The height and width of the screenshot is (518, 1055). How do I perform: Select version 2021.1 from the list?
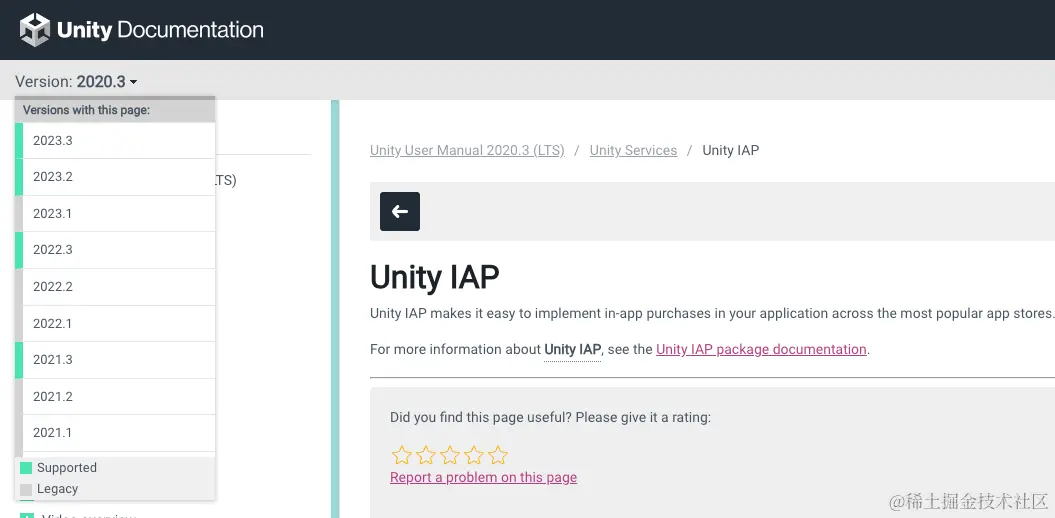[115, 433]
